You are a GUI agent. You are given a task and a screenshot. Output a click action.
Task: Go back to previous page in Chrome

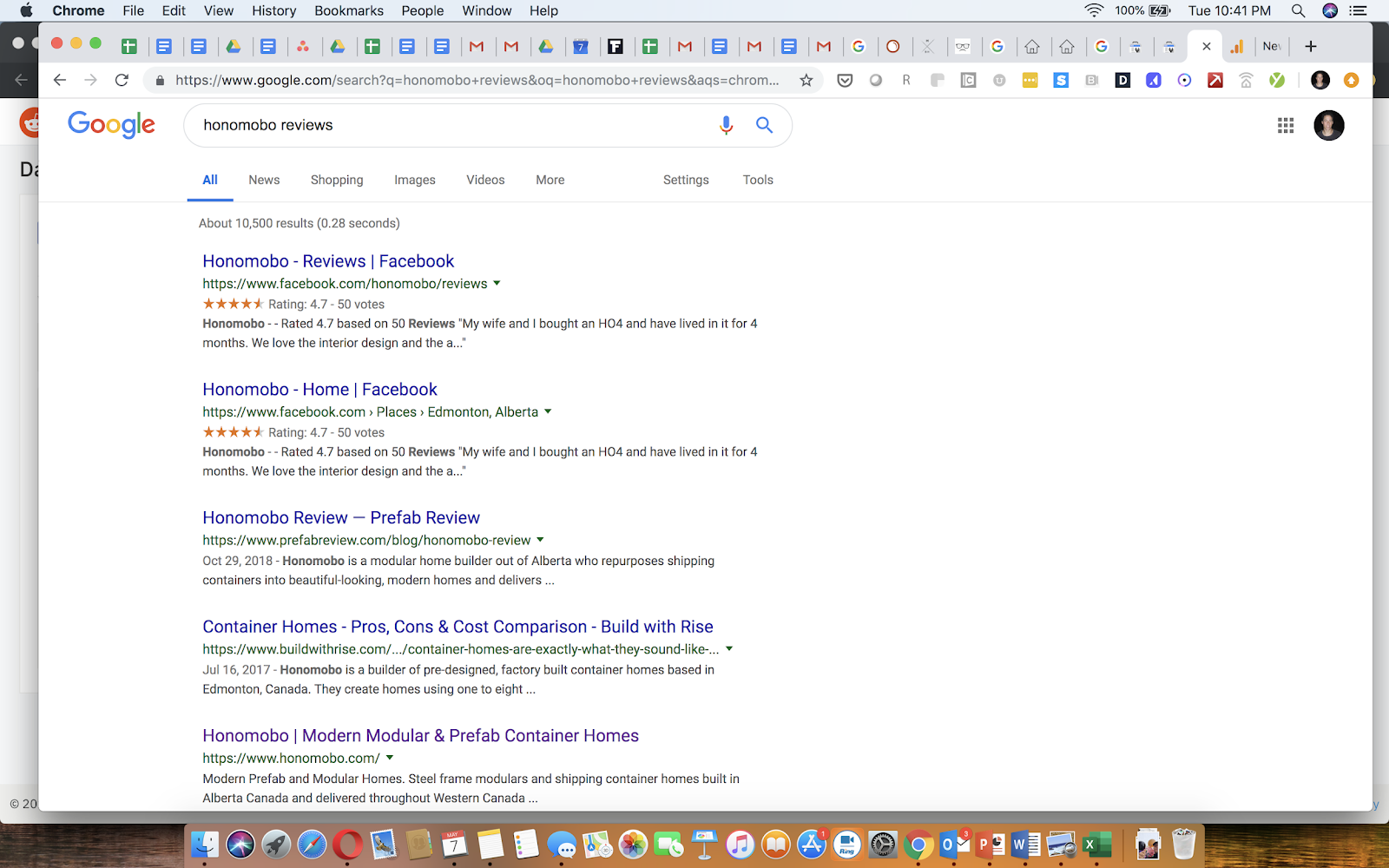59,80
